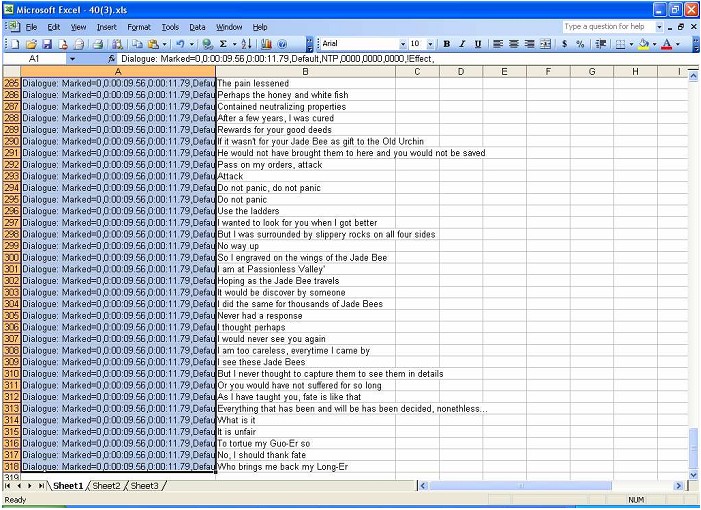Open the Name Box dropdown arrow
701x510 pixels.
[72, 59]
